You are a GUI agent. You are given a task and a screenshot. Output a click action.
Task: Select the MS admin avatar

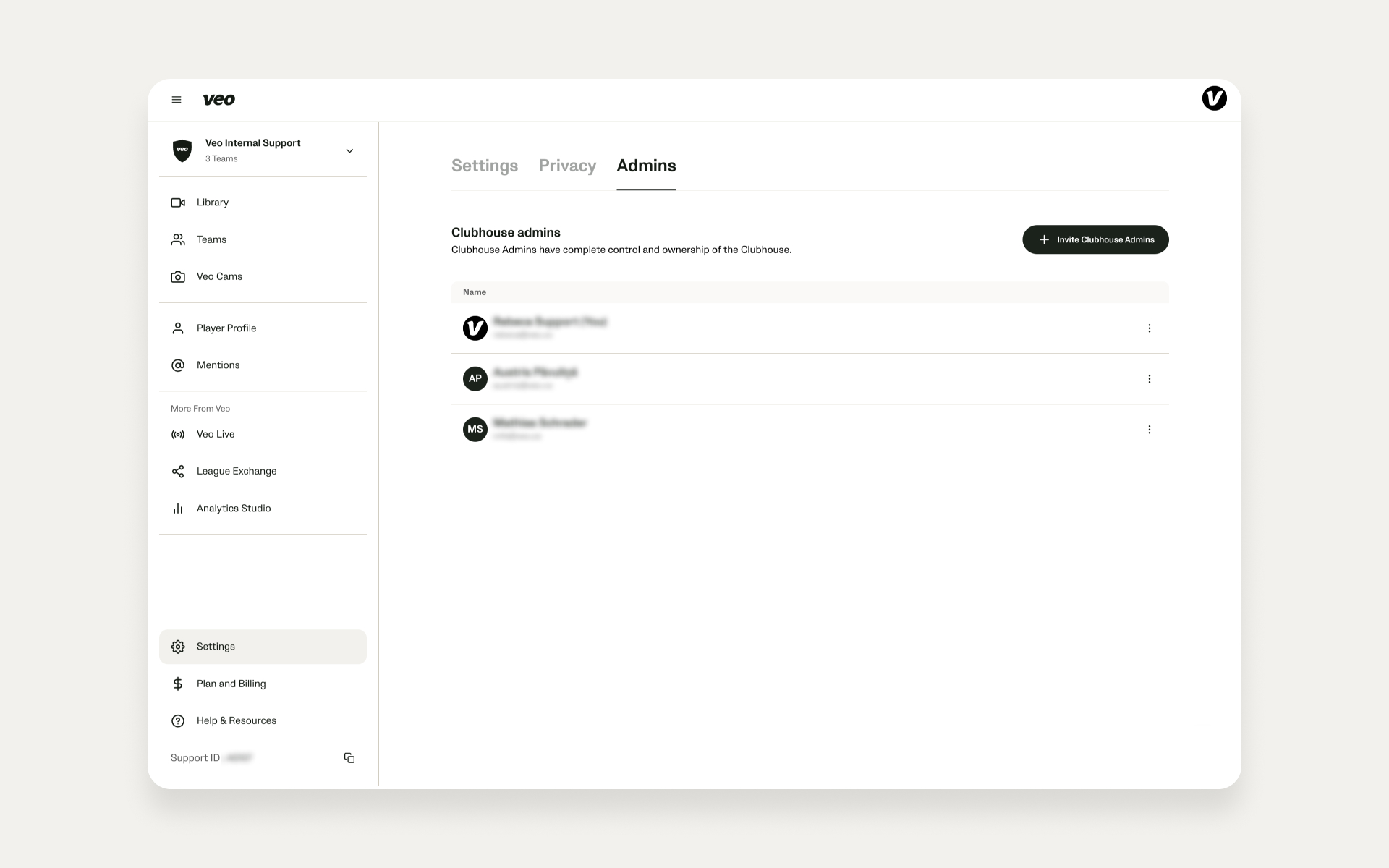475,430
